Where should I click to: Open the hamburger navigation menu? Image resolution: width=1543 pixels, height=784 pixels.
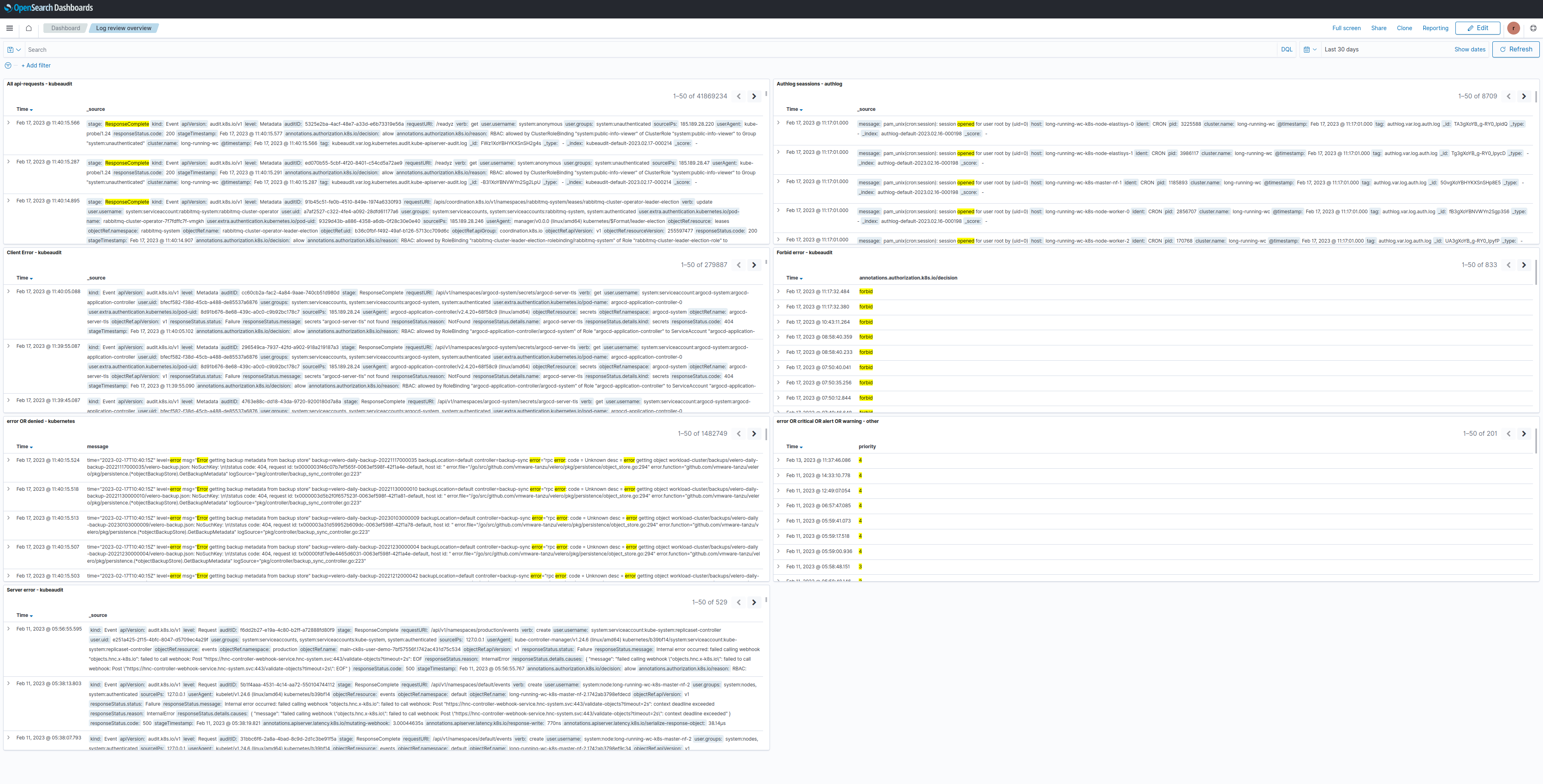pyautogui.click(x=10, y=28)
